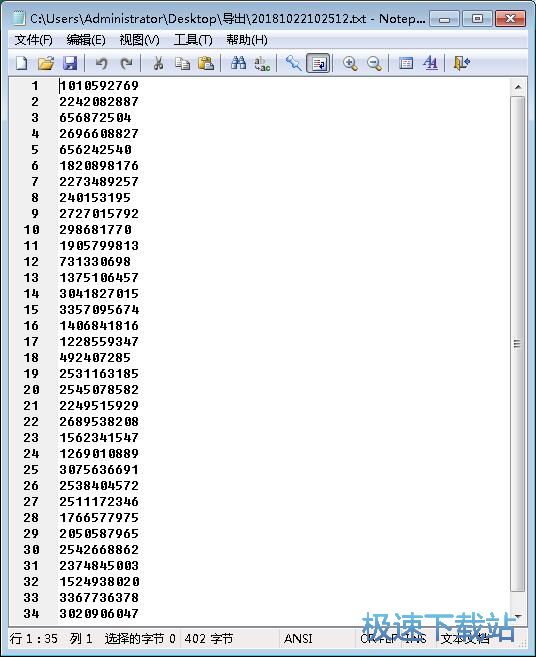Open the 工具(T) menu
Image resolution: width=536 pixels, height=657 pixels.
193,40
